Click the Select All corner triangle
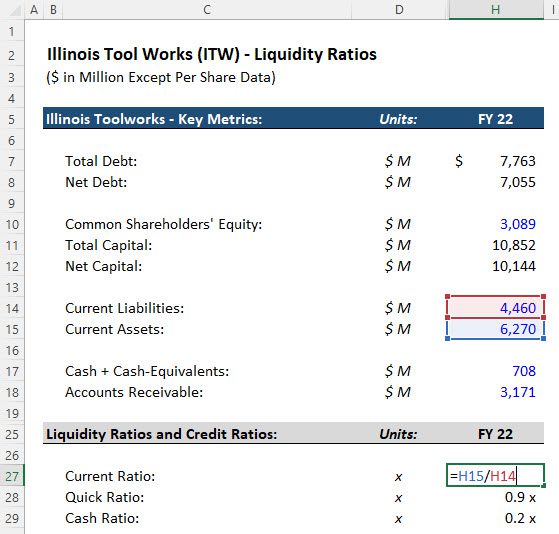559x534 pixels. (x=14, y=11)
